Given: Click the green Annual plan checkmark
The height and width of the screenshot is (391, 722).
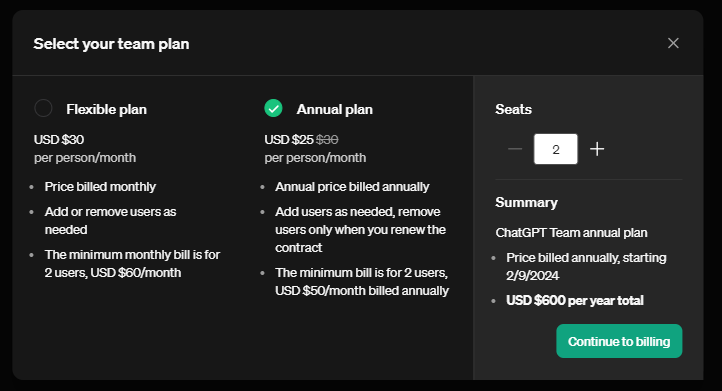Looking at the screenshot, I should (274, 109).
